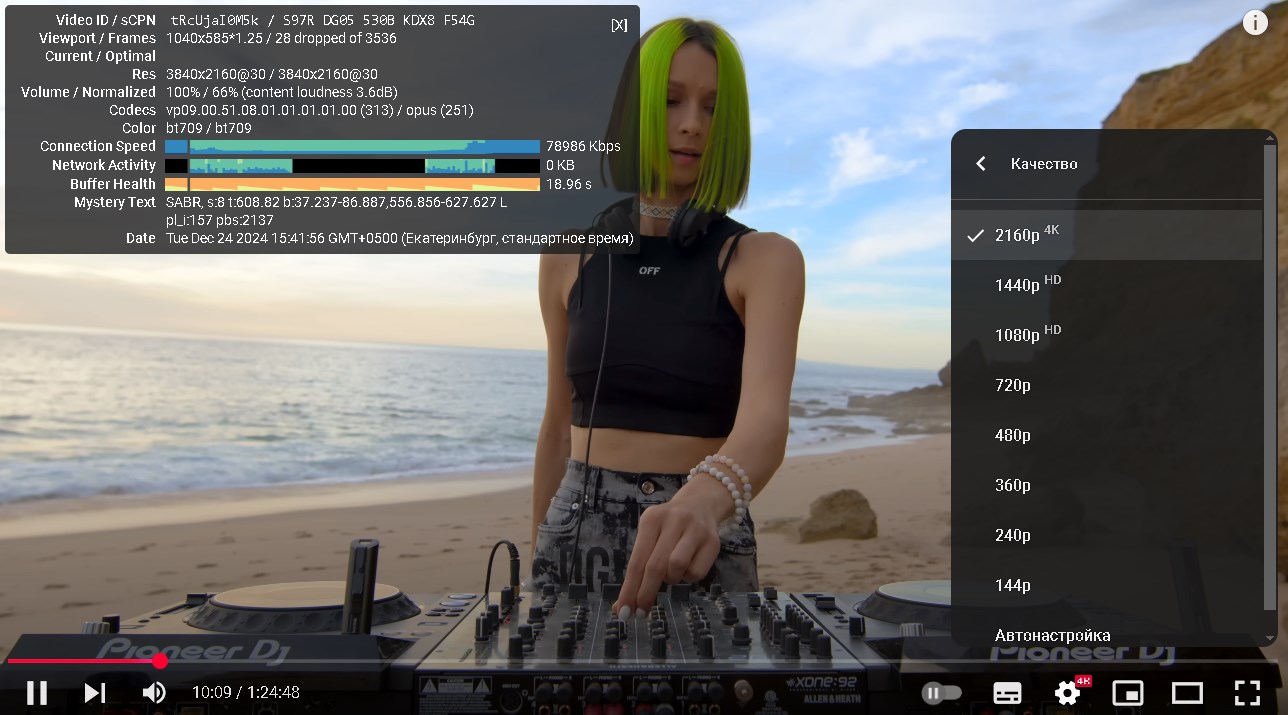The image size is (1288, 715).
Task: Enable miniplayer mode
Action: click(1128, 692)
